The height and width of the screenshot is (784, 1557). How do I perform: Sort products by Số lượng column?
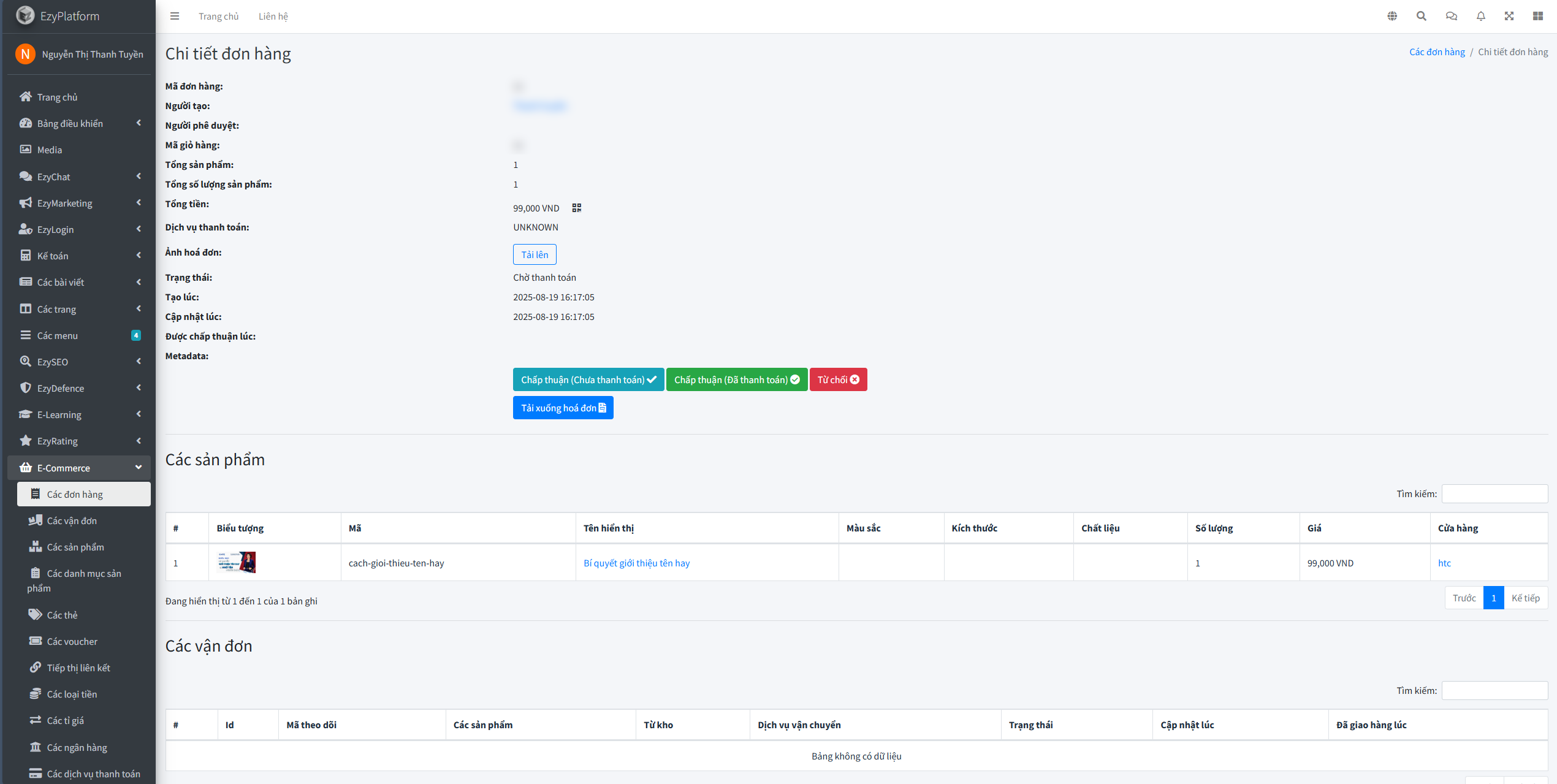pos(1243,528)
